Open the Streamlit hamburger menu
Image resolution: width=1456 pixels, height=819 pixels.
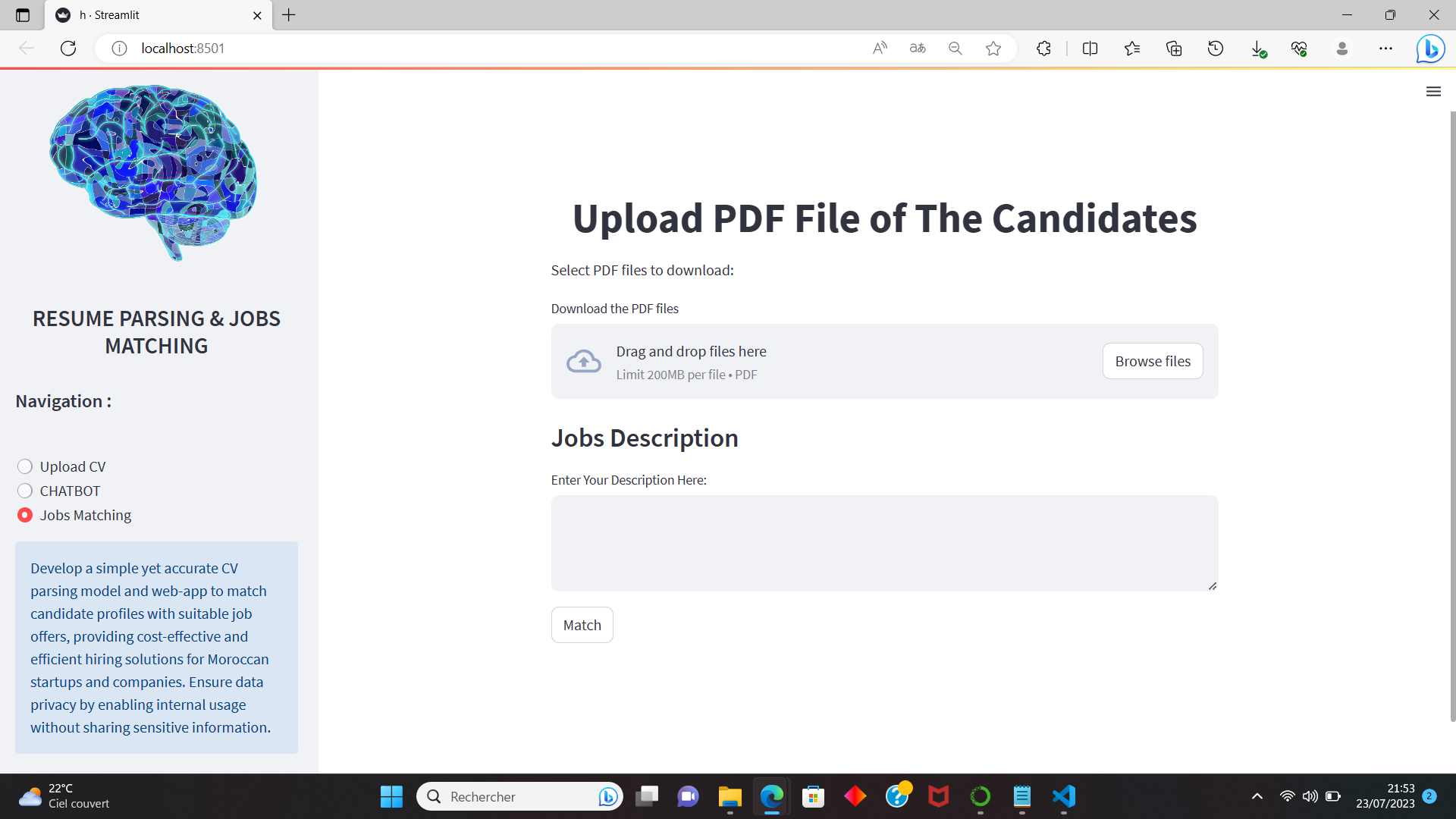coord(1432,92)
